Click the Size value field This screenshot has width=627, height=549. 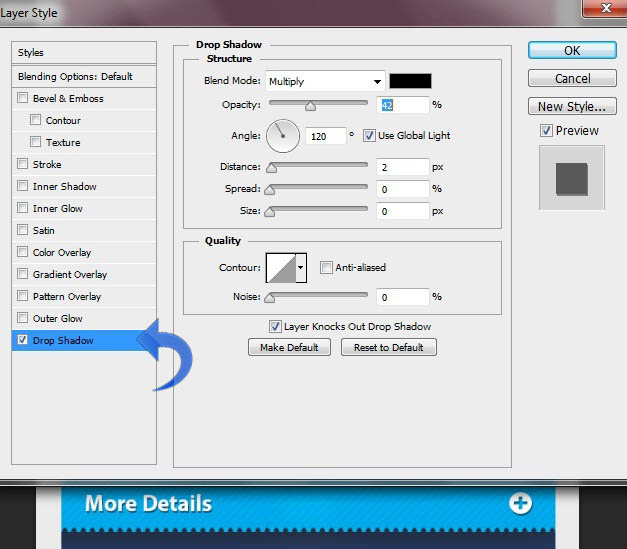403,211
